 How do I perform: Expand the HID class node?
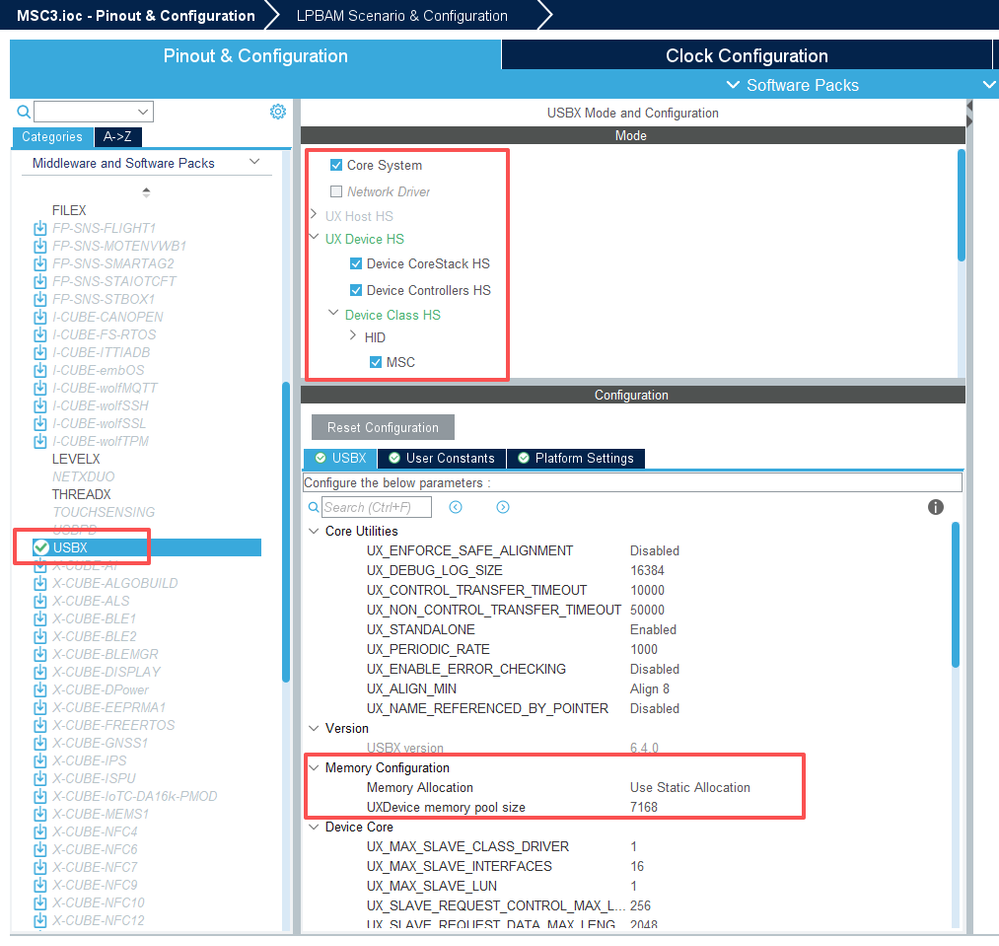pyautogui.click(x=353, y=335)
